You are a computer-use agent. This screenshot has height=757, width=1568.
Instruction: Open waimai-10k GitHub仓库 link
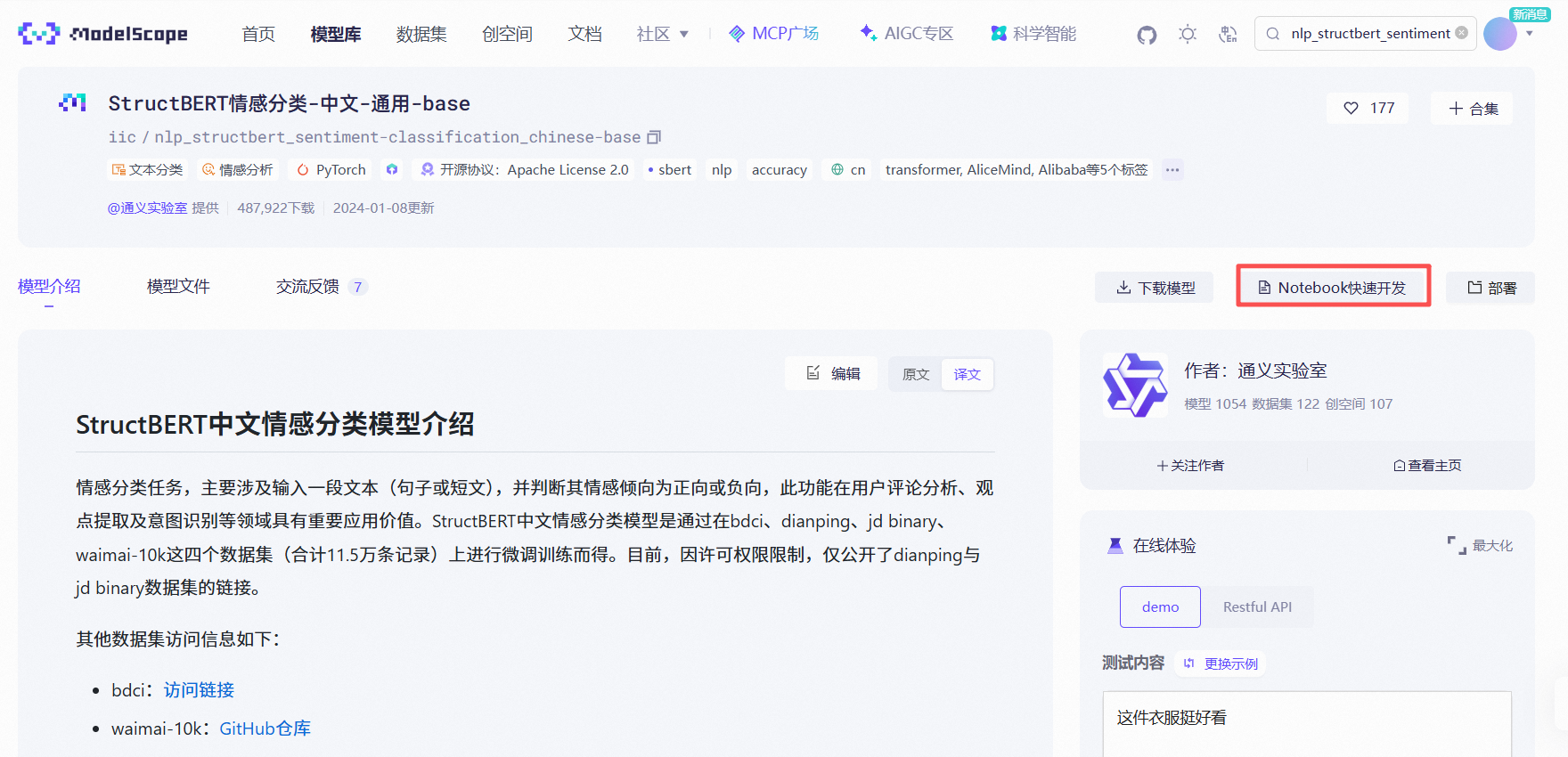coord(265,729)
